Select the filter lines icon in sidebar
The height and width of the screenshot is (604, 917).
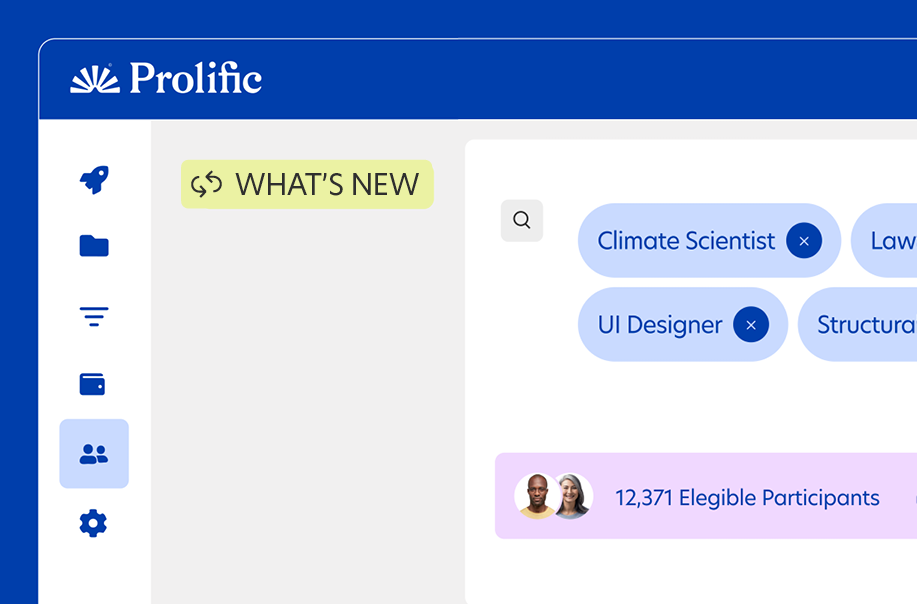94,317
